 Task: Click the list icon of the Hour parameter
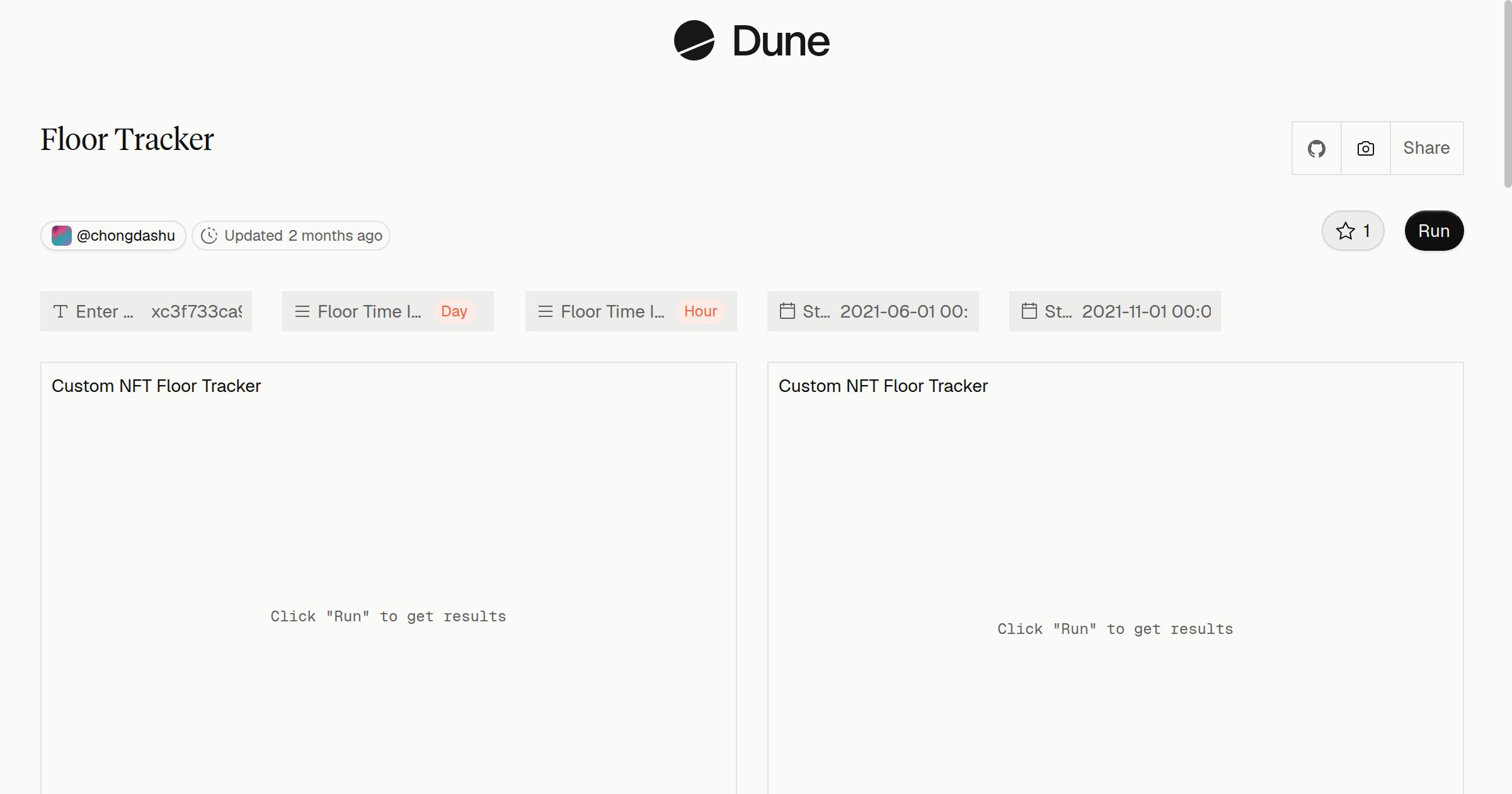[546, 311]
